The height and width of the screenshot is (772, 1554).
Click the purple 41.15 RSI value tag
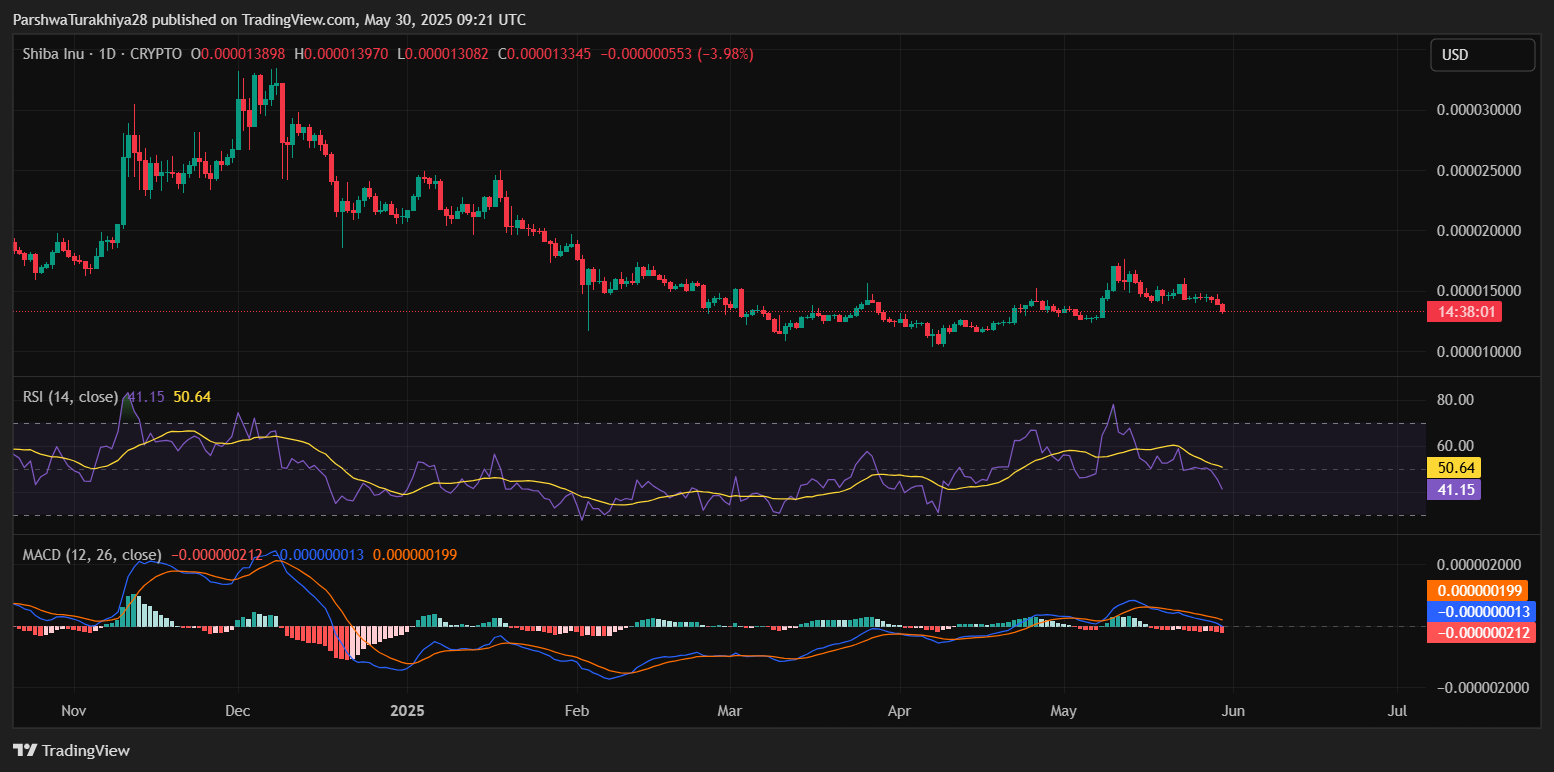[1453, 489]
